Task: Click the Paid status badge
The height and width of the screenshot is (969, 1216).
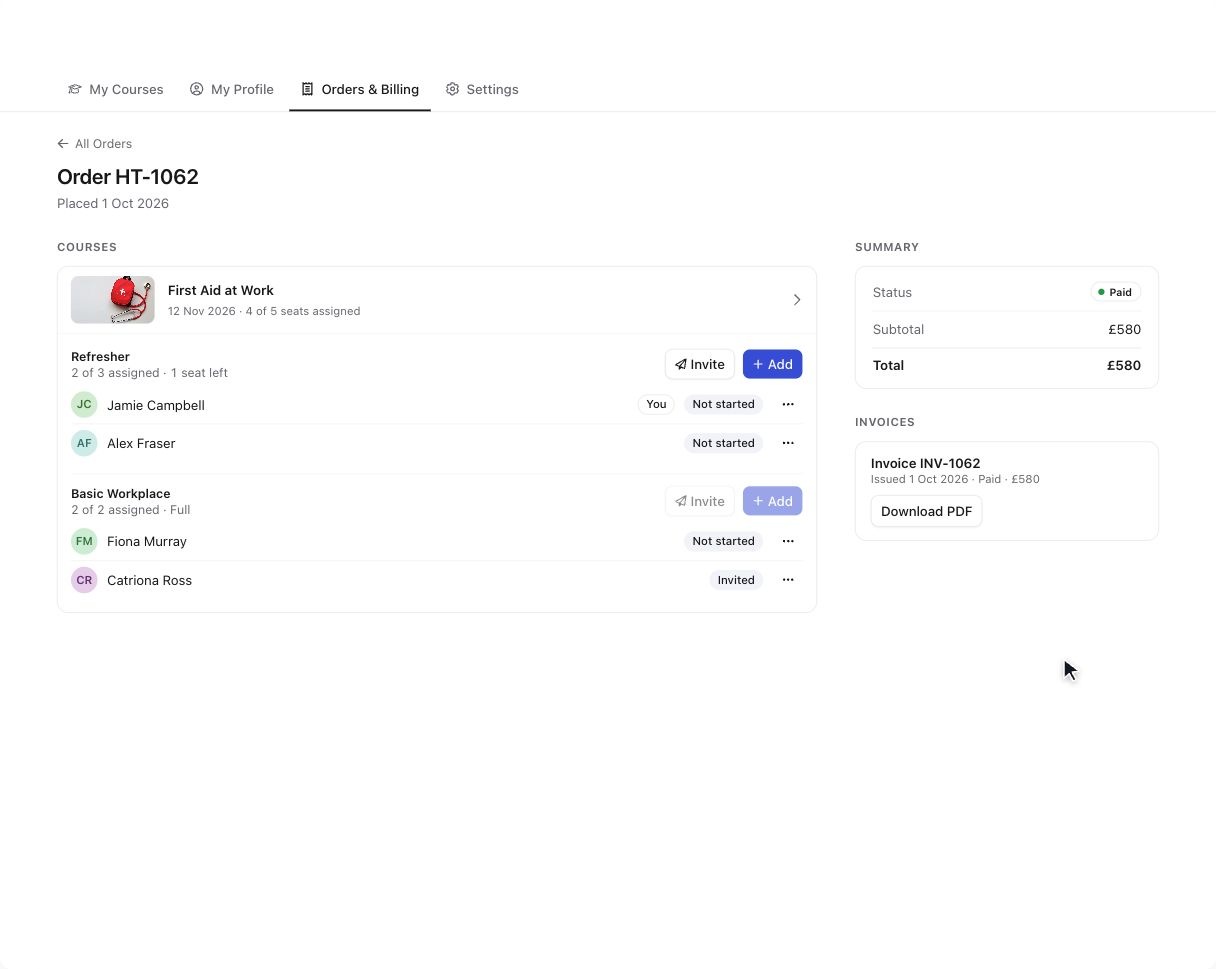Action: pyautogui.click(x=1116, y=292)
